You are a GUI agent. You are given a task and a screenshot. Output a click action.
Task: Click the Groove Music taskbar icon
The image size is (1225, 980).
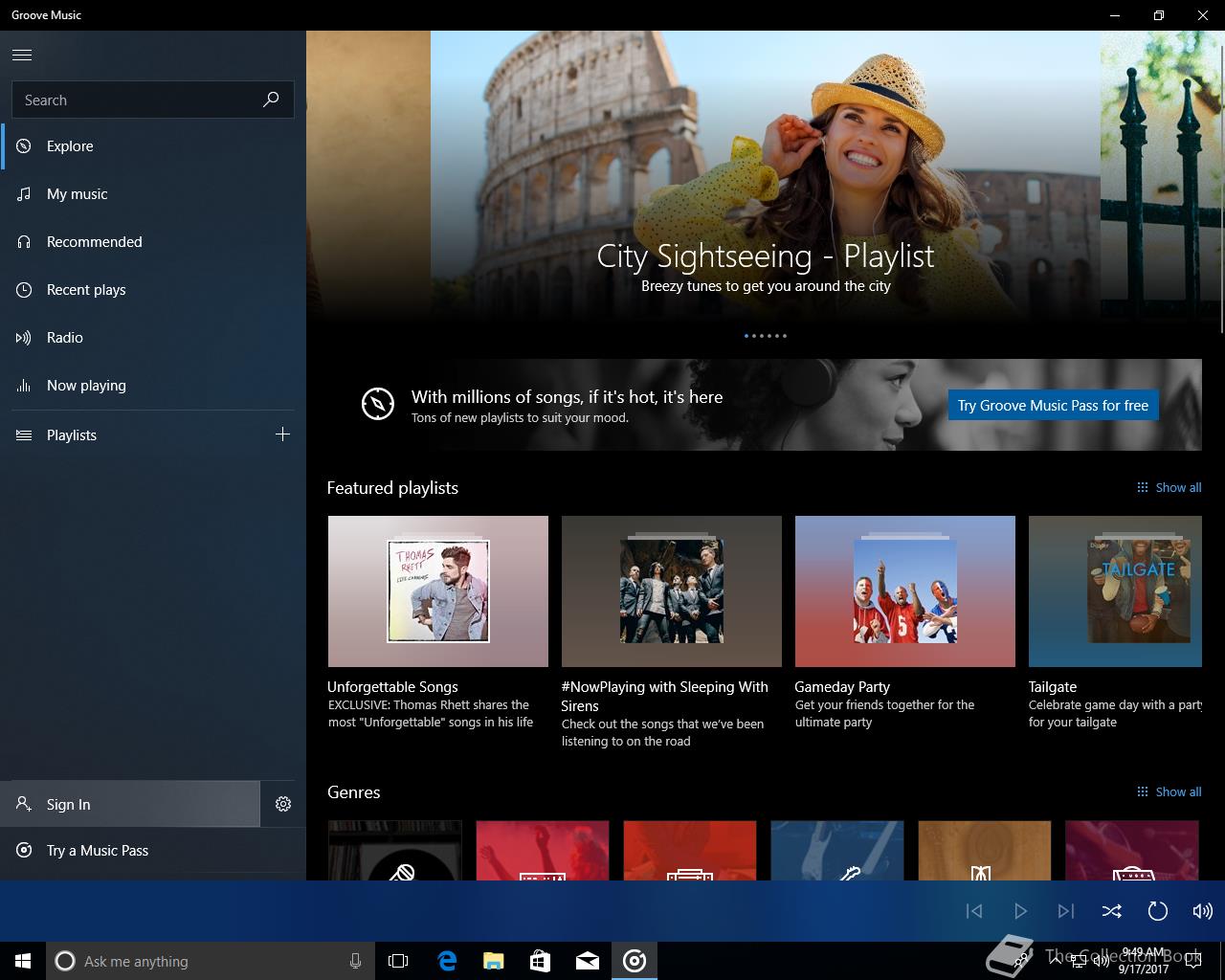[x=635, y=961]
